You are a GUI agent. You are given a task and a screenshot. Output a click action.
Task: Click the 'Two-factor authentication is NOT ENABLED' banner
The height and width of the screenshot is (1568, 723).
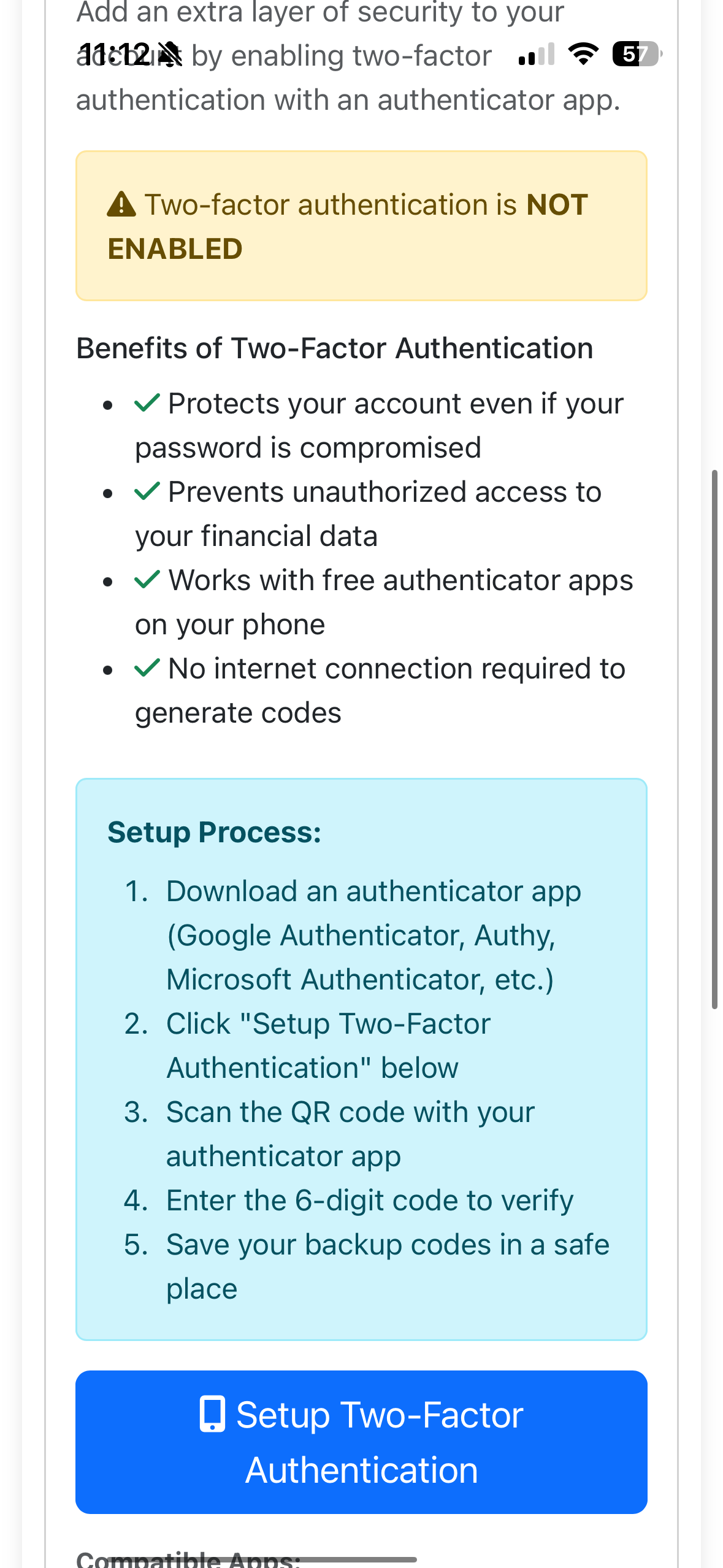coord(361,225)
